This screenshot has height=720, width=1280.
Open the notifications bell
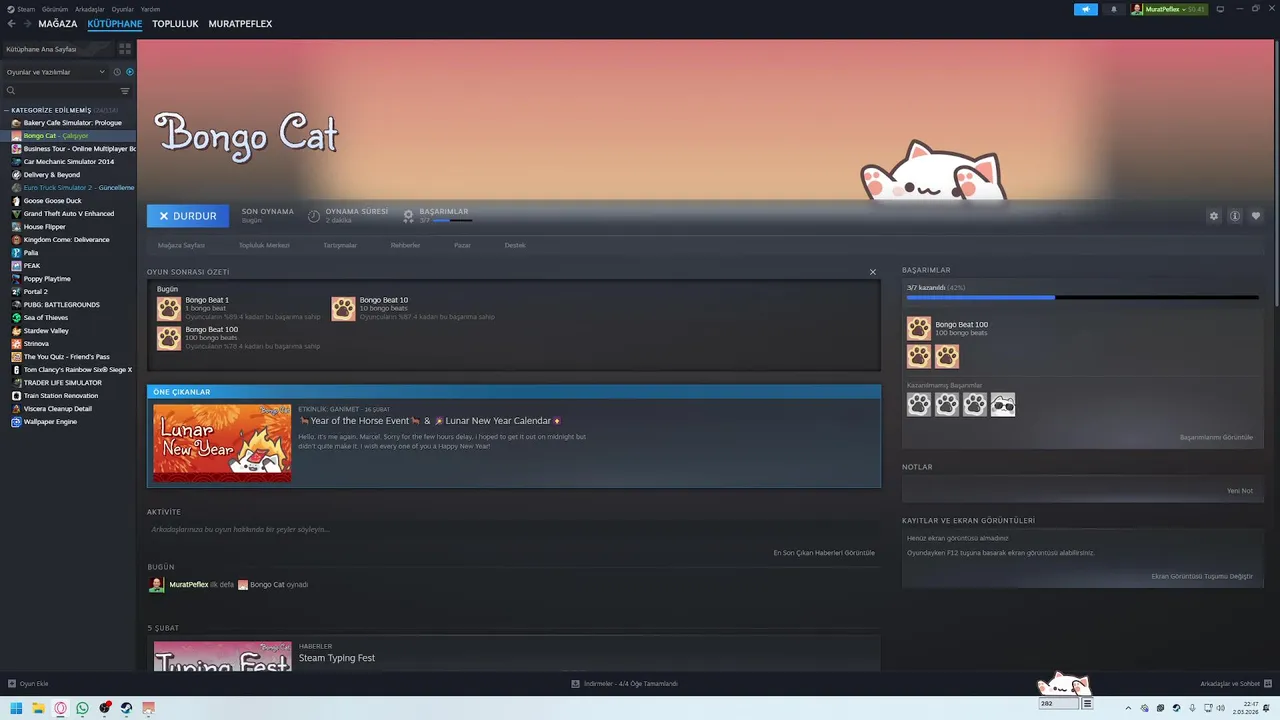pos(1114,9)
